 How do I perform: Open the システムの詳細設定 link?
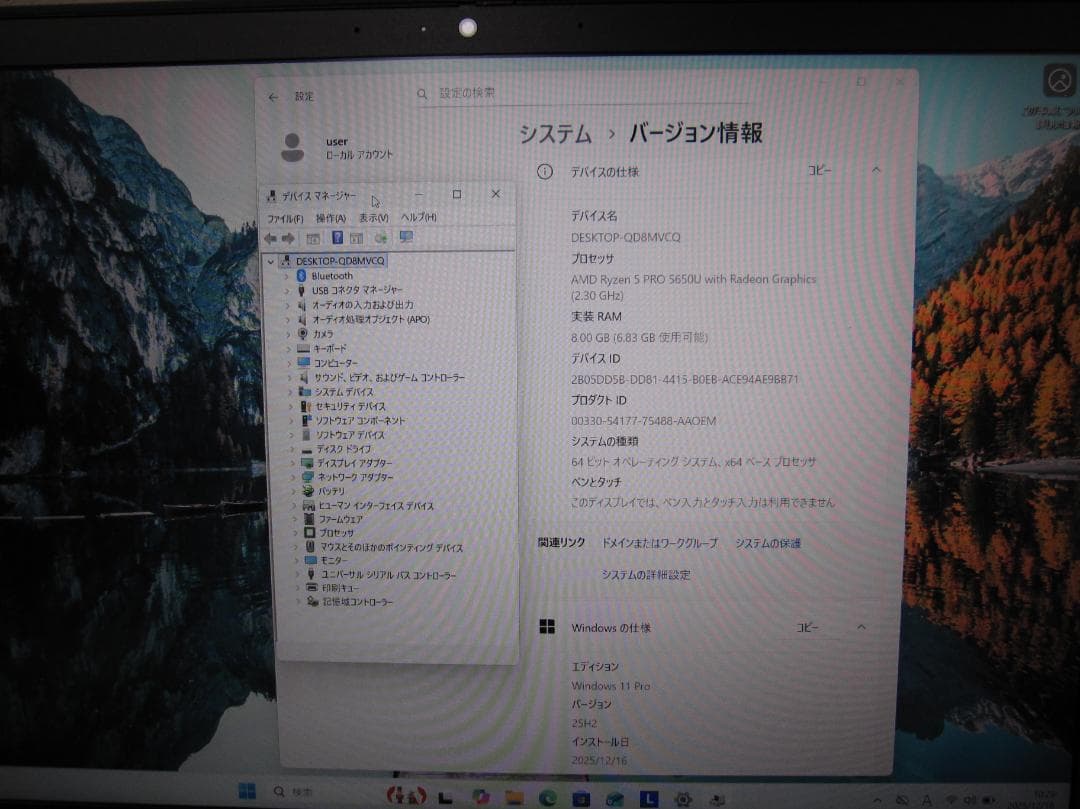[x=647, y=575]
